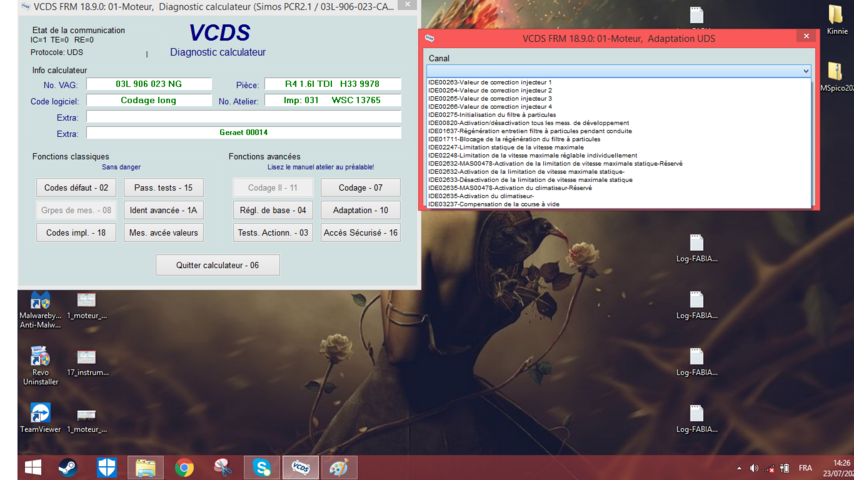Open Ident avancée - 1A
This screenshot has width=854, height=480.
pos(163,210)
